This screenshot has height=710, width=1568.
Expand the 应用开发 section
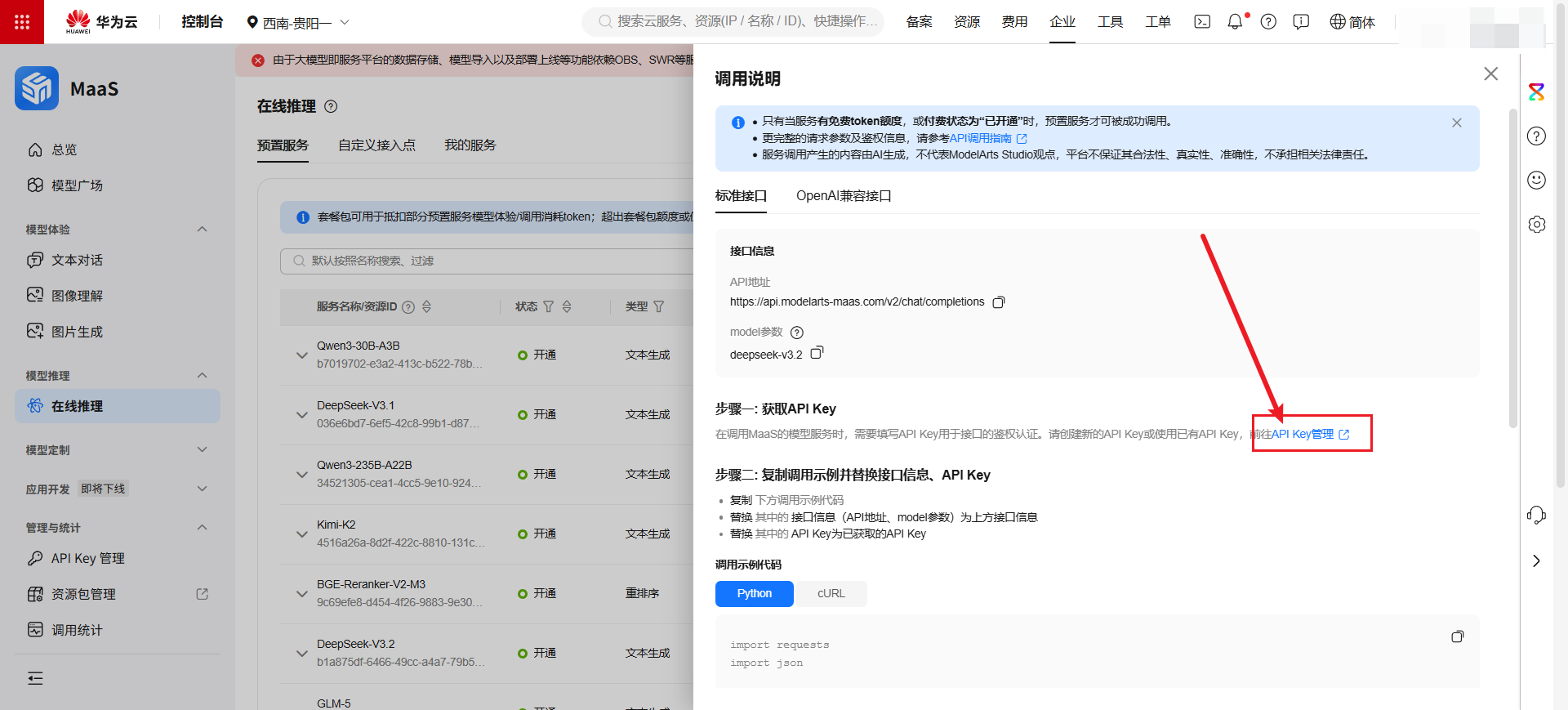coord(203,489)
